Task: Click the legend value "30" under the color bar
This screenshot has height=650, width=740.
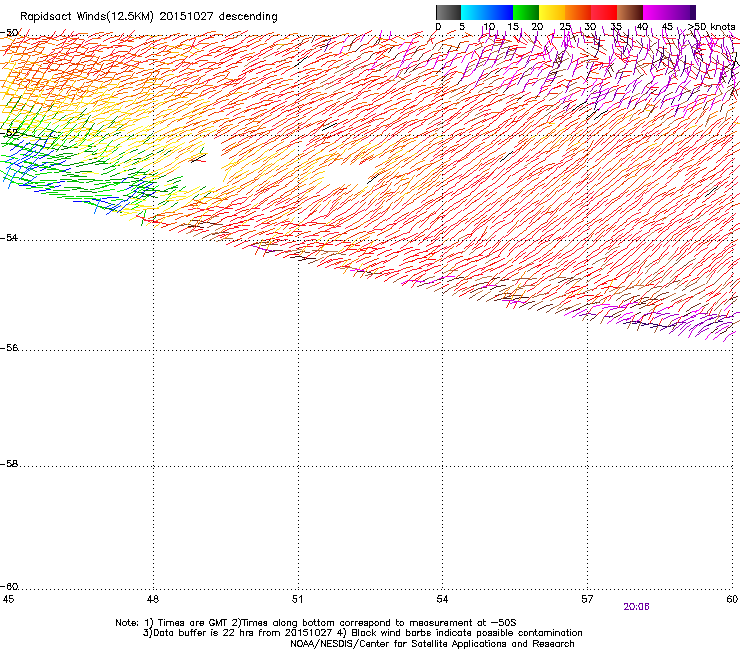Action: (590, 26)
